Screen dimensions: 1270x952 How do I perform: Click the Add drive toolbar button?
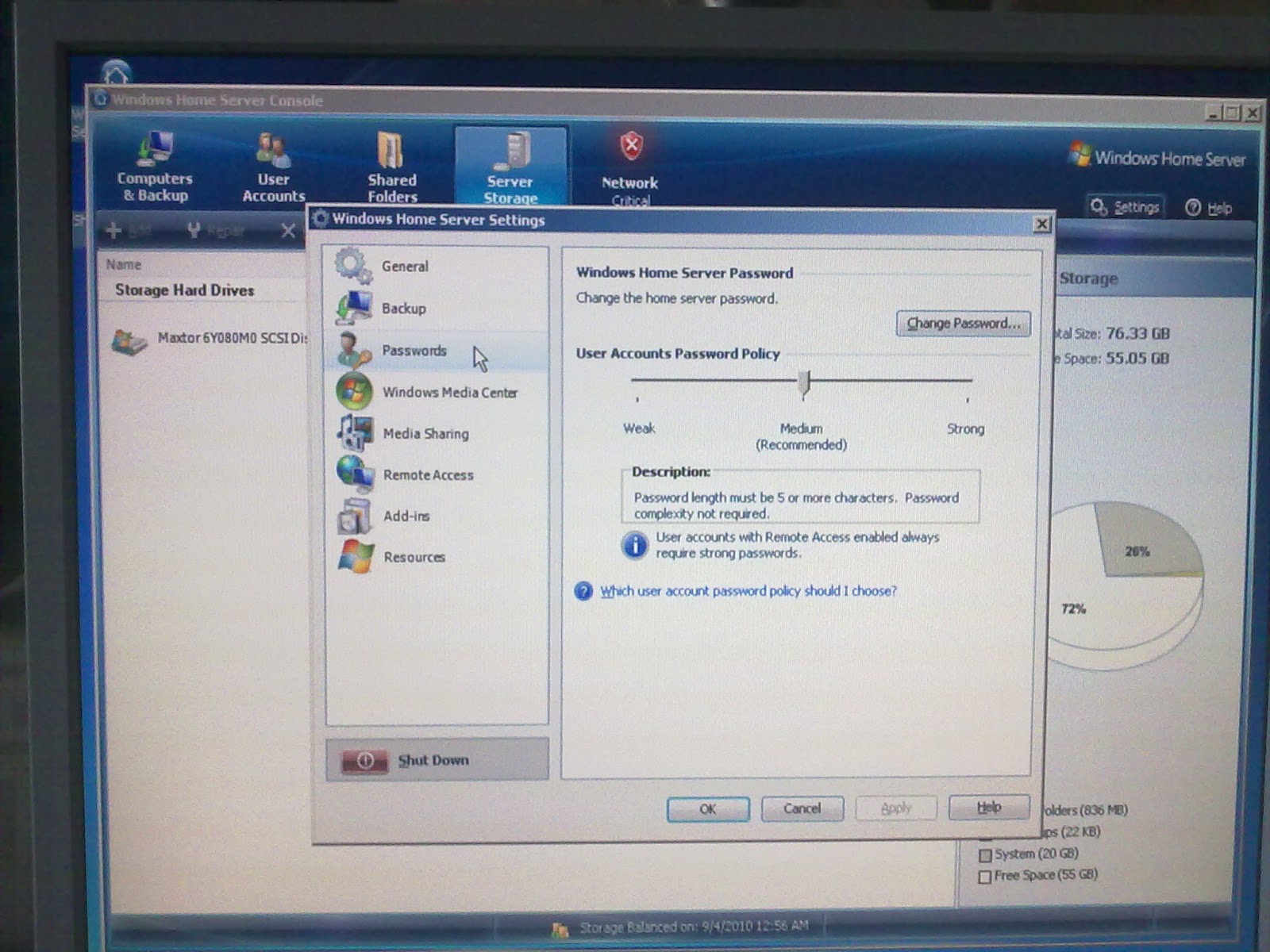click(127, 230)
